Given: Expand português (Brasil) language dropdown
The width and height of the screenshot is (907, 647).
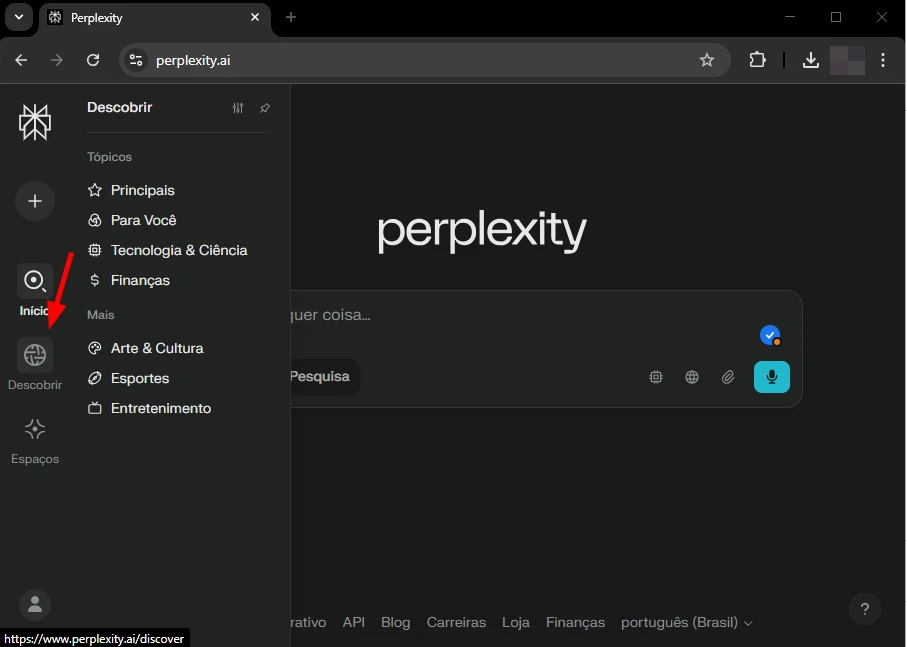Looking at the screenshot, I should click(x=687, y=623).
